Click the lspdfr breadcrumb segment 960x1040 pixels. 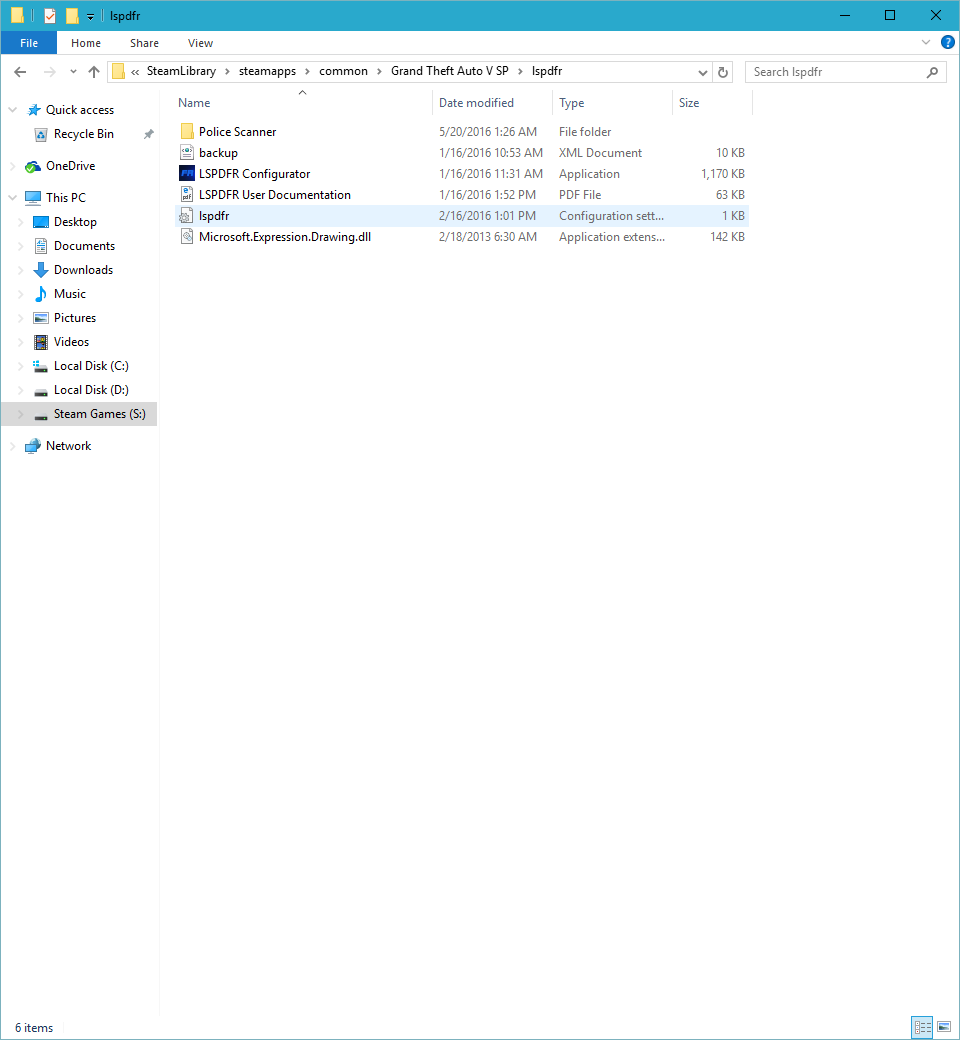[x=547, y=71]
